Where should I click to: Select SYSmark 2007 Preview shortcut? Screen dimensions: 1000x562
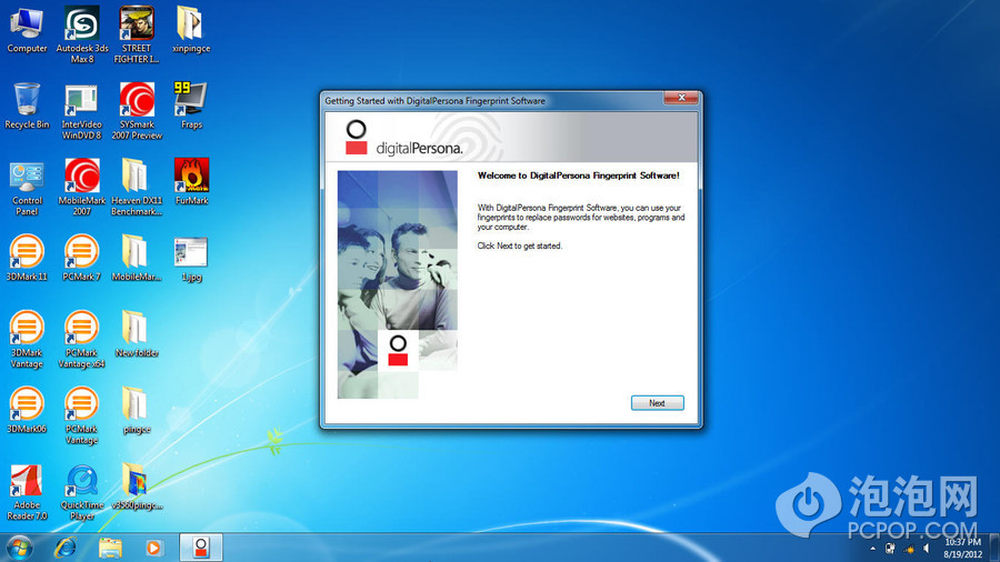click(x=136, y=111)
